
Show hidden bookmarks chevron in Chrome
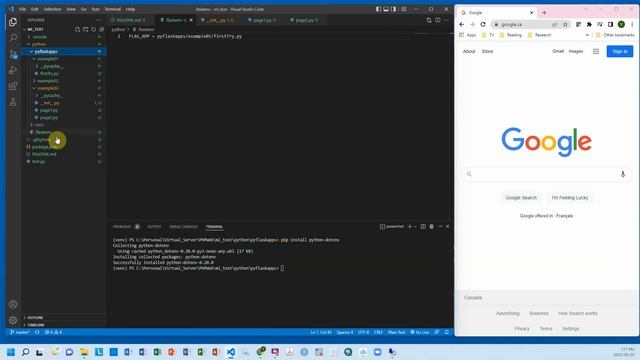[x=587, y=35]
